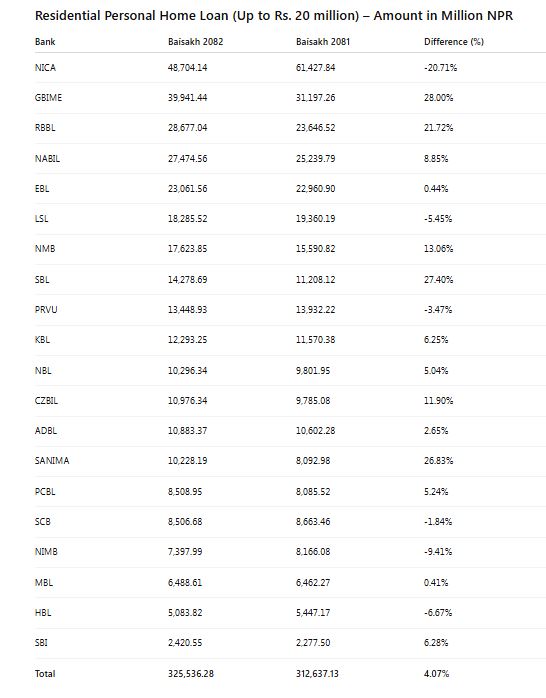
Task: Click the CZBIL bank row label
Action: coord(46,401)
